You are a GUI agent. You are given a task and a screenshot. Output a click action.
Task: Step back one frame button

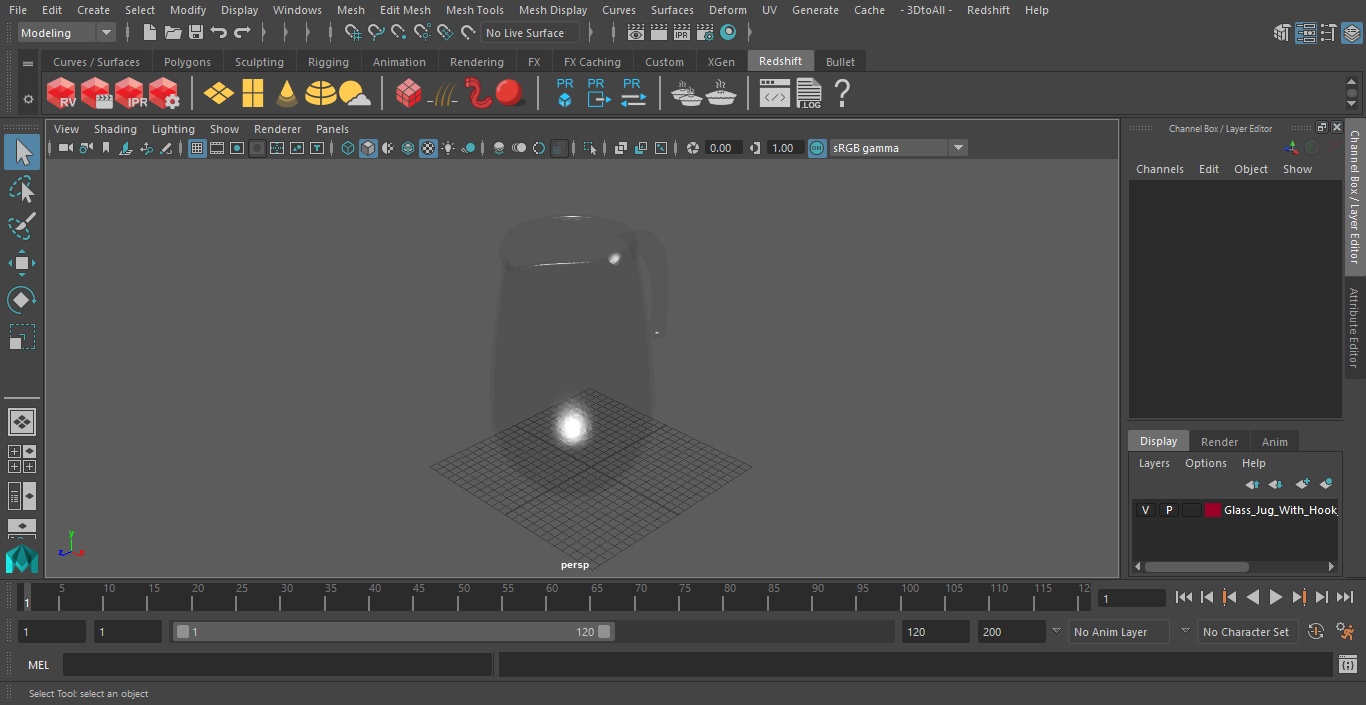point(1206,597)
